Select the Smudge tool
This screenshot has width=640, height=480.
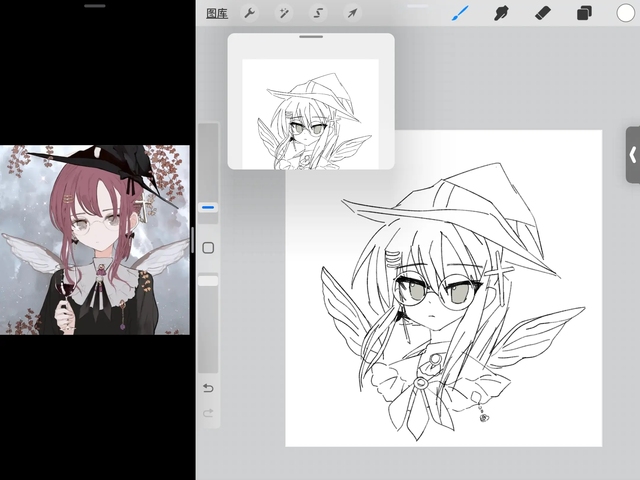(x=501, y=13)
